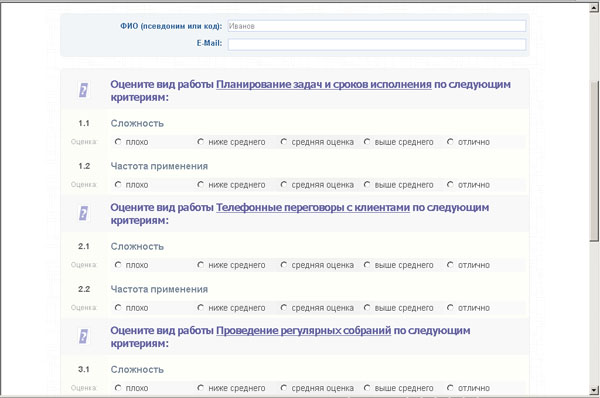600x398 pixels.
Task: Click question number 1.1 label
Action: point(84,123)
